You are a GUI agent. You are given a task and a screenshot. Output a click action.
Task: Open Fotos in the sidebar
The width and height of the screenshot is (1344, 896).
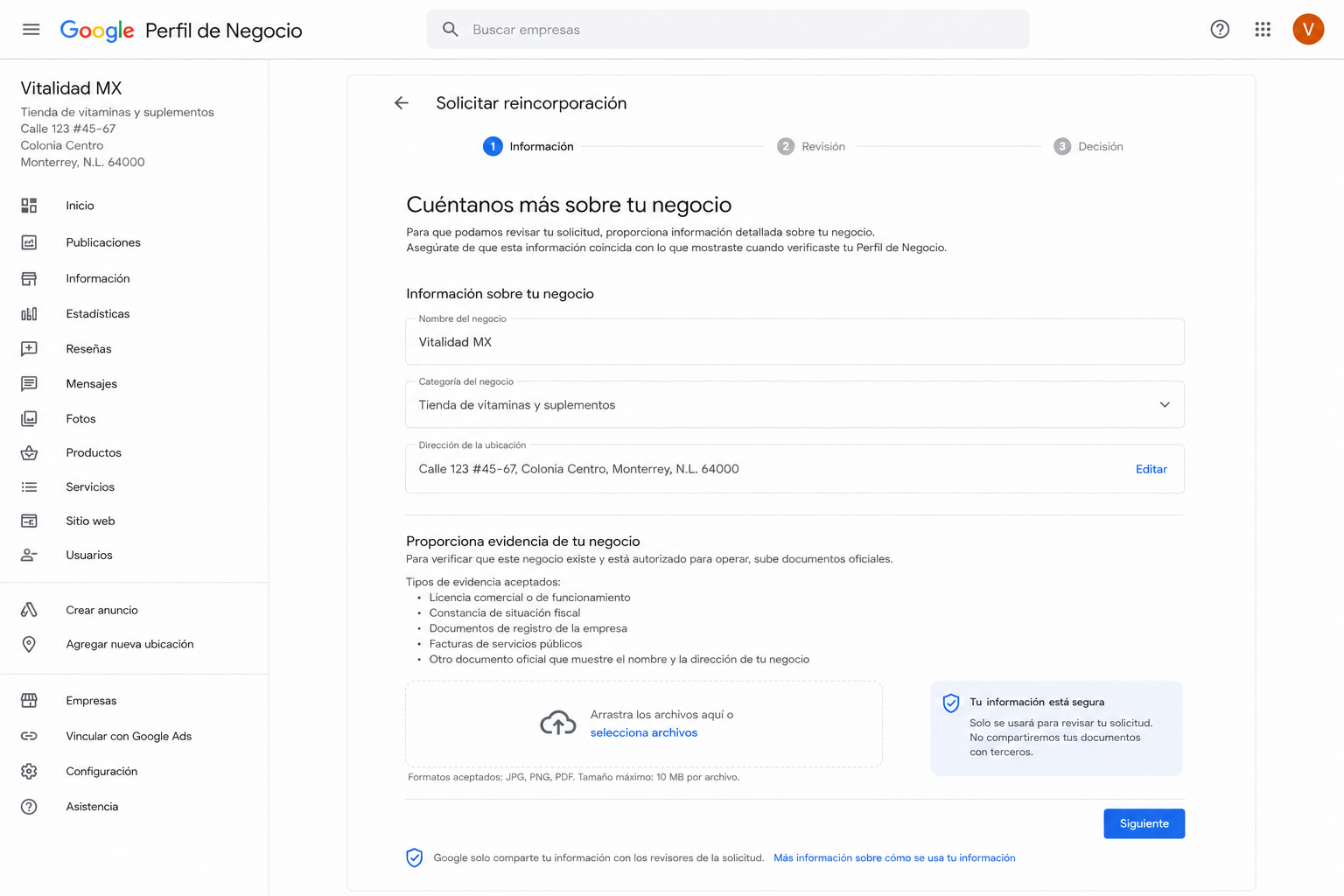[x=80, y=418]
